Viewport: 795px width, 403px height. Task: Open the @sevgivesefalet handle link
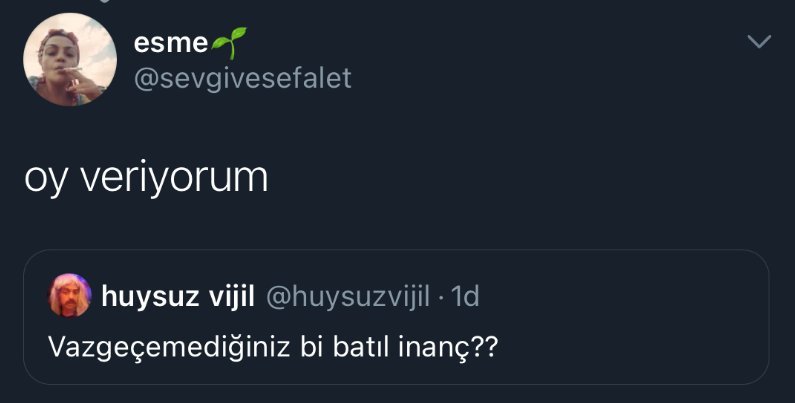(x=242, y=78)
